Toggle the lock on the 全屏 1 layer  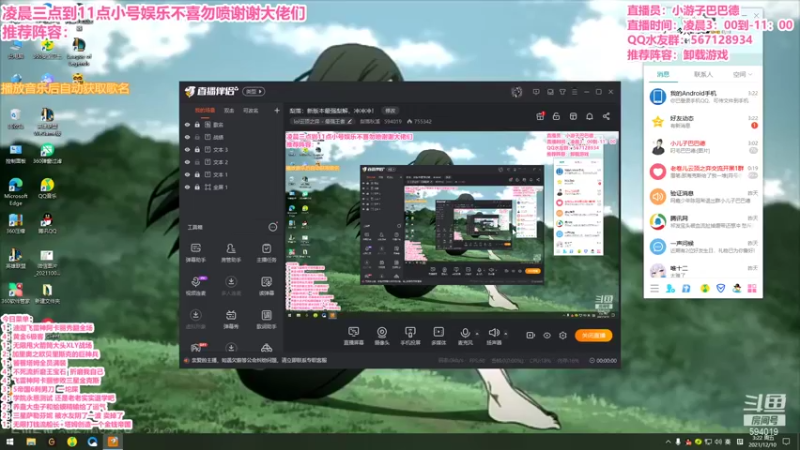[x=197, y=187]
